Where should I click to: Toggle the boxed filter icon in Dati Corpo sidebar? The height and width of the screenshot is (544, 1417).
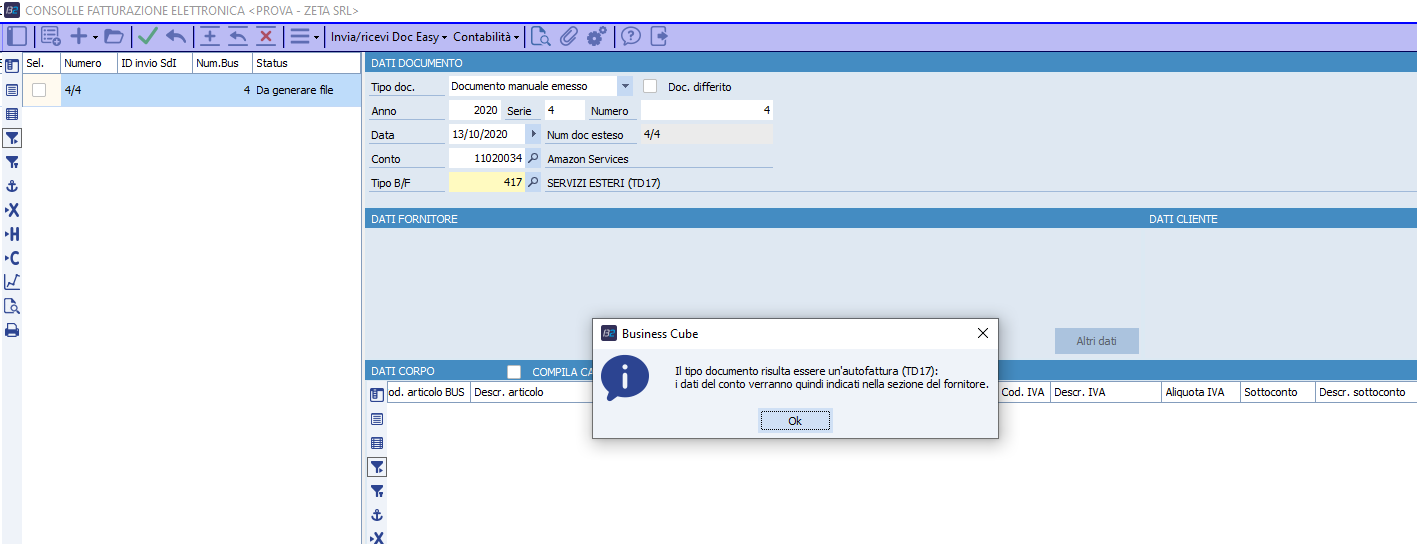pyautogui.click(x=377, y=467)
